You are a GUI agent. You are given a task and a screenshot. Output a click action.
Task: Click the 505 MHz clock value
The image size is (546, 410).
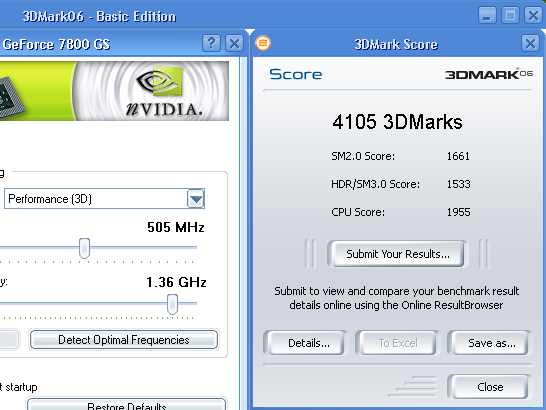[x=176, y=227]
